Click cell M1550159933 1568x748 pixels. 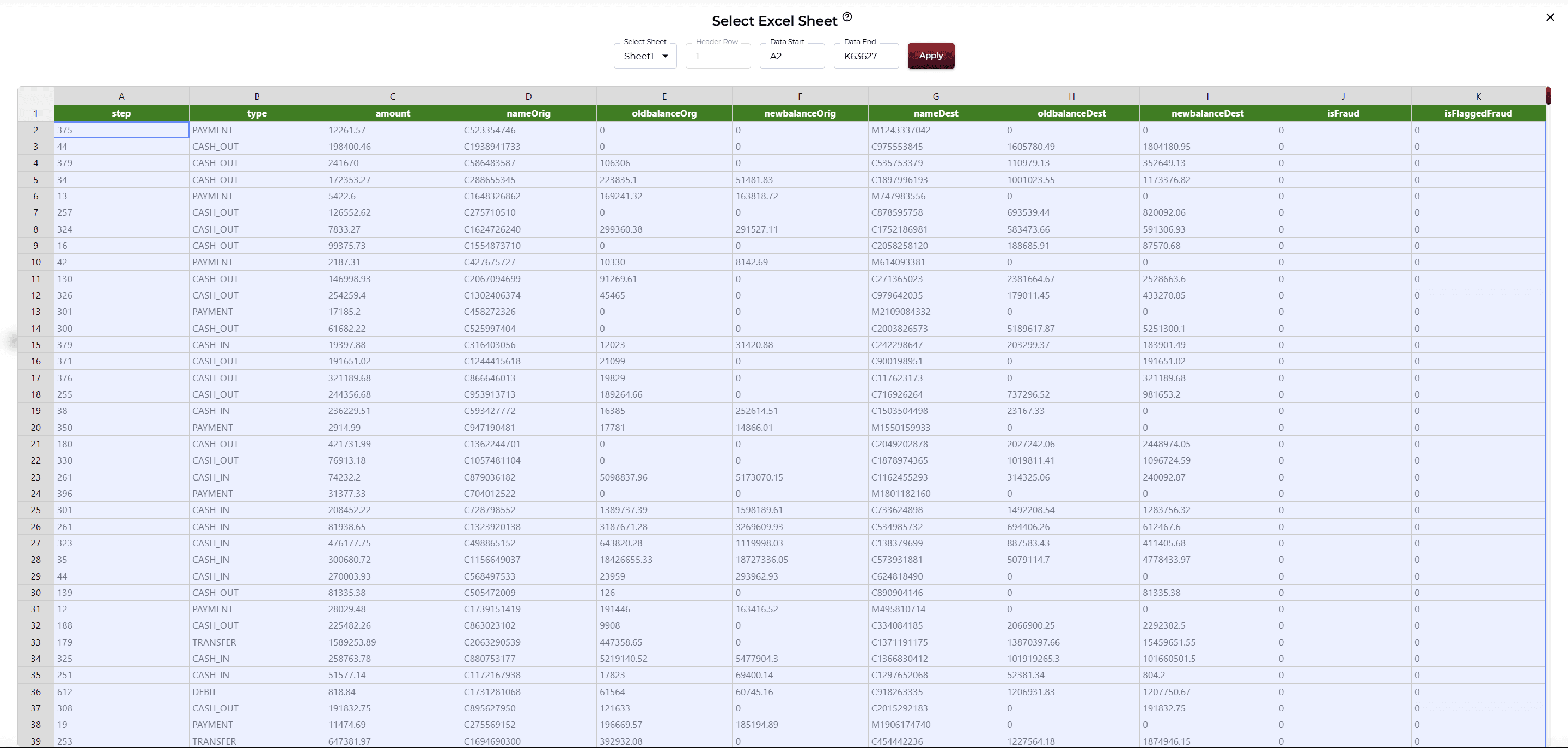coord(936,428)
